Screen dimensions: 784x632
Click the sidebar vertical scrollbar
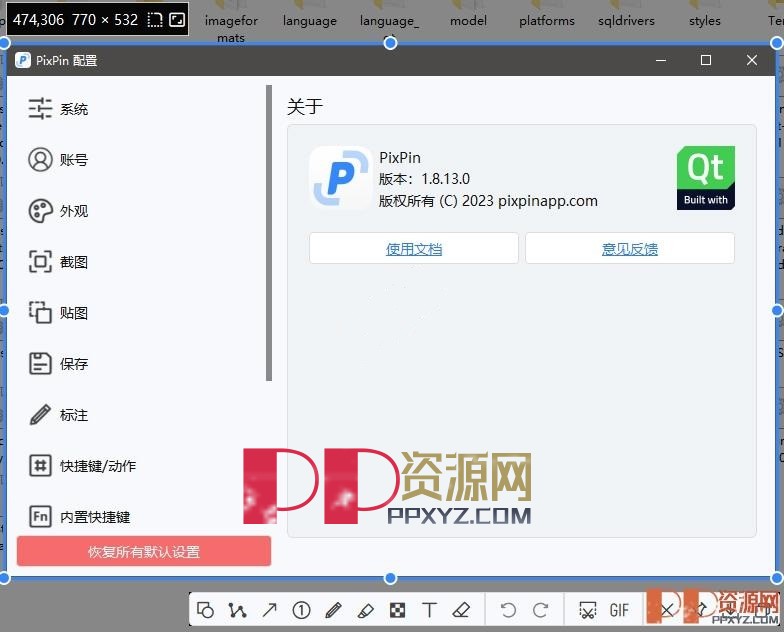tap(269, 233)
